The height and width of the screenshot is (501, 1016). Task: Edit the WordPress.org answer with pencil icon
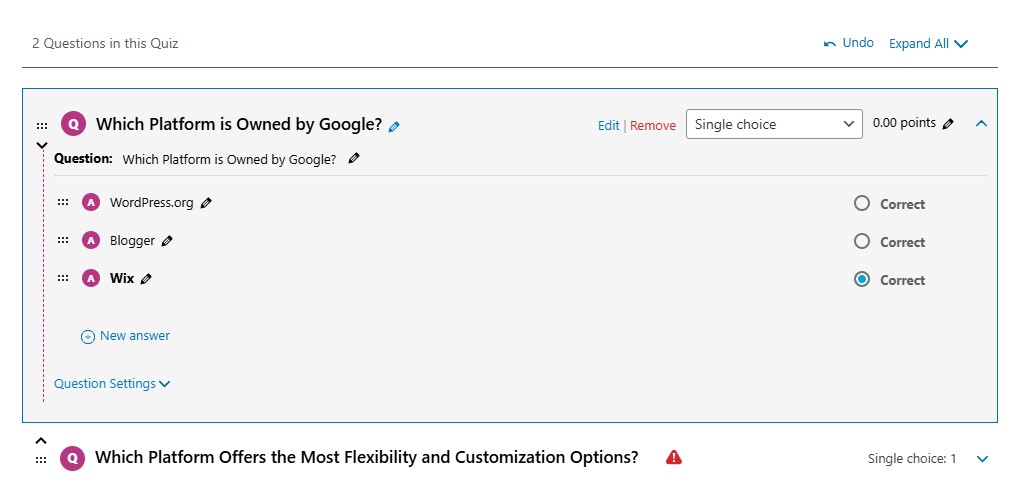click(x=206, y=203)
